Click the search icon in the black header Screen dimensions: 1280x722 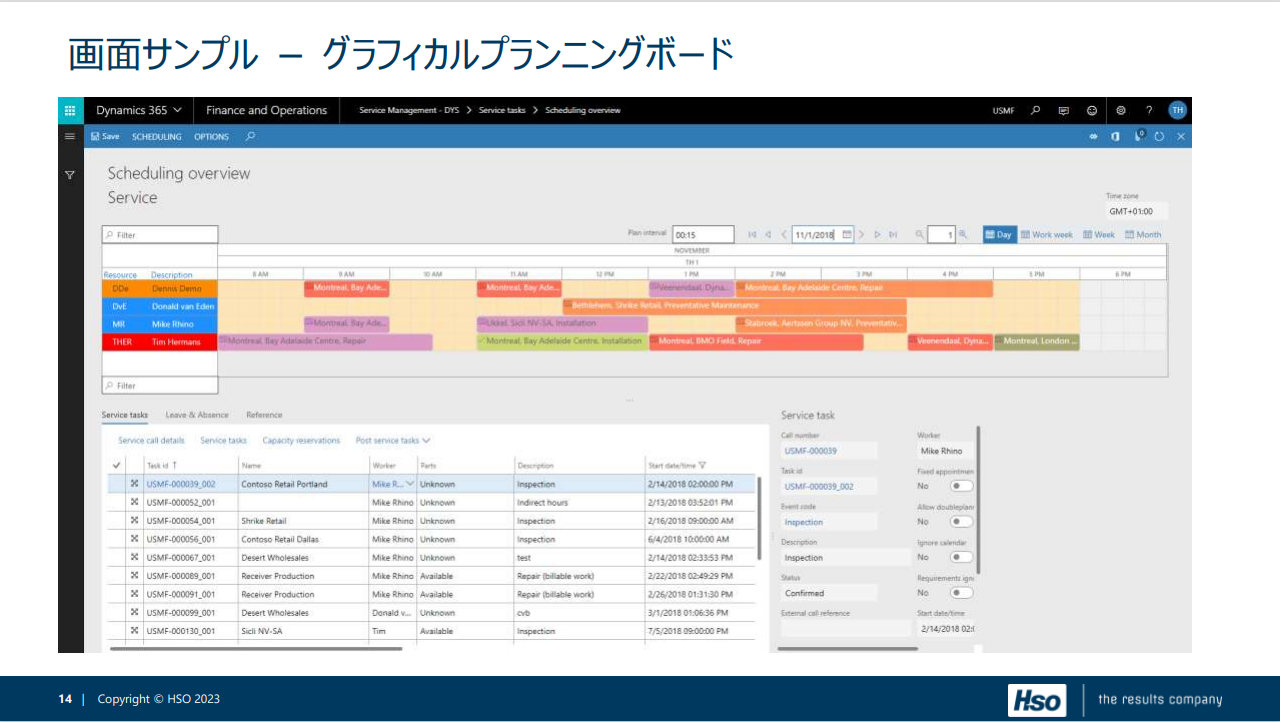pyautogui.click(x=1035, y=110)
